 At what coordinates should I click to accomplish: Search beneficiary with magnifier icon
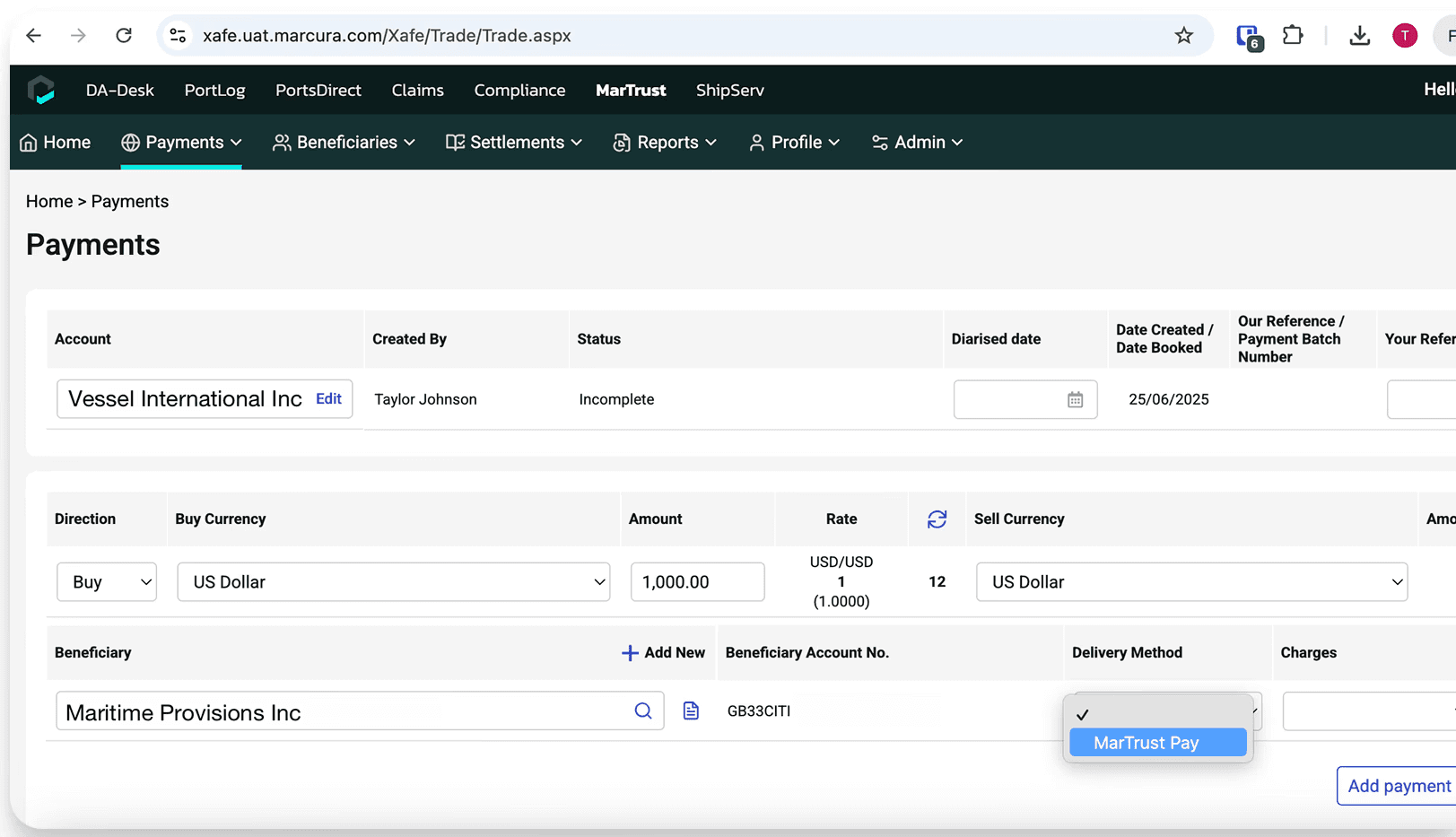click(x=643, y=711)
